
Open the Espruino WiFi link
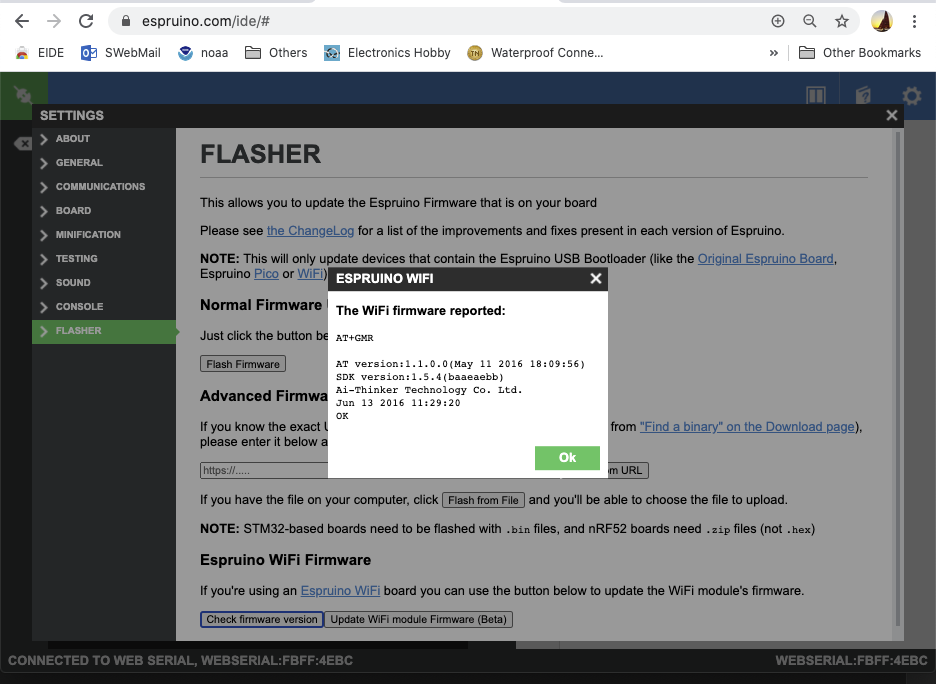tap(340, 590)
